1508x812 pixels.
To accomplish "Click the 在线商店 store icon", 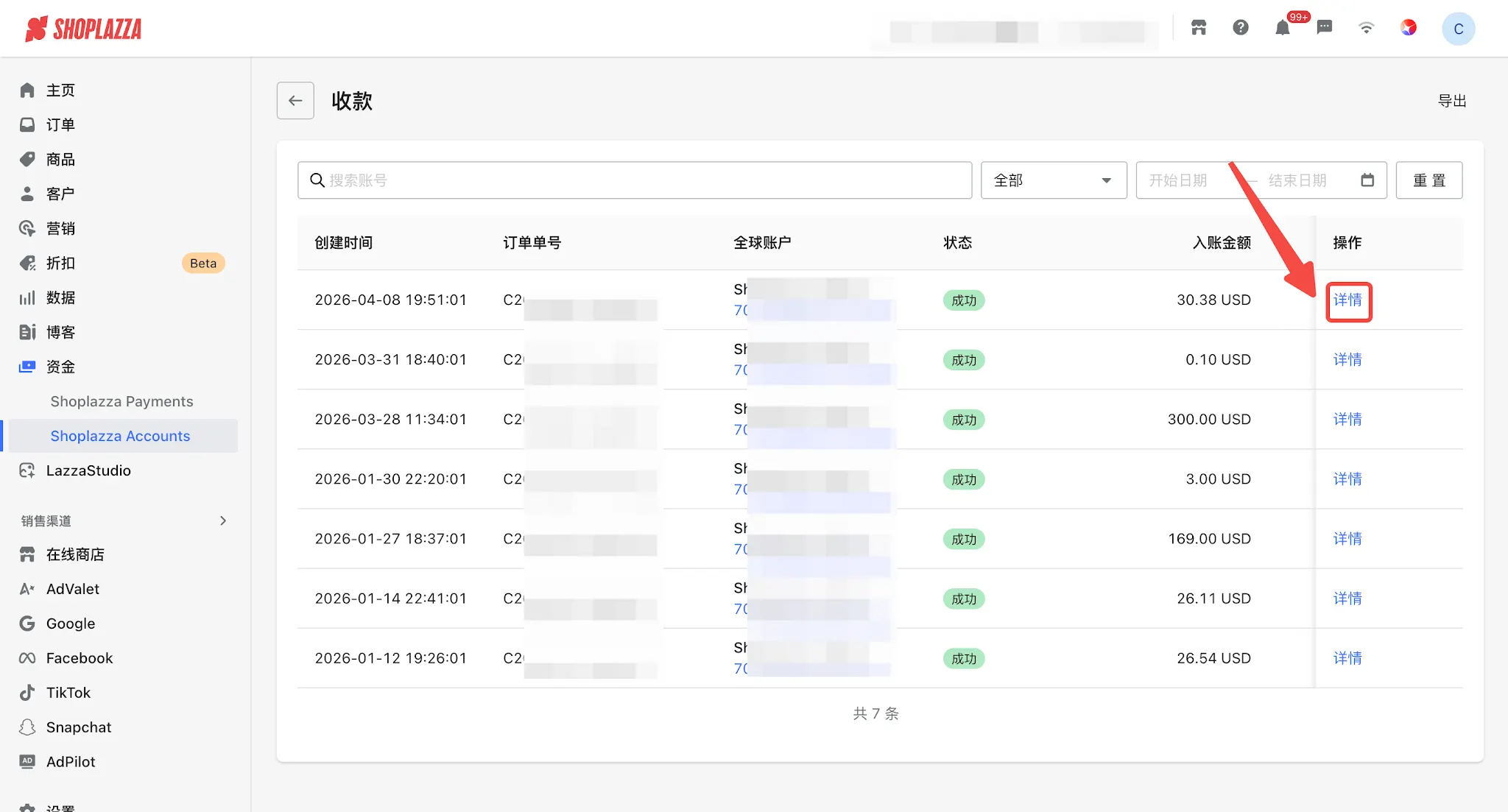I will click(x=27, y=555).
